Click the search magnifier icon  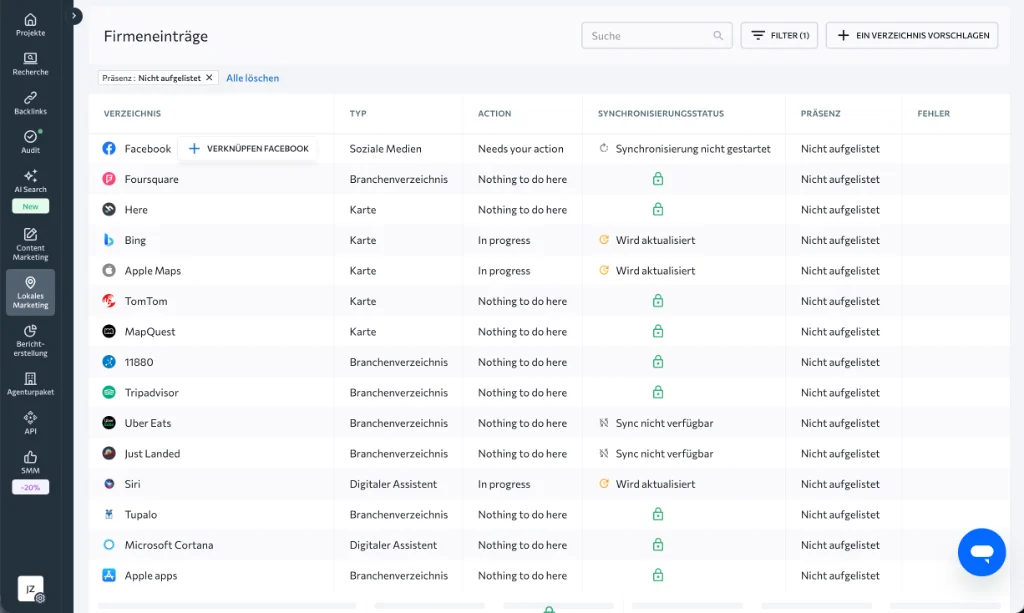[718, 36]
